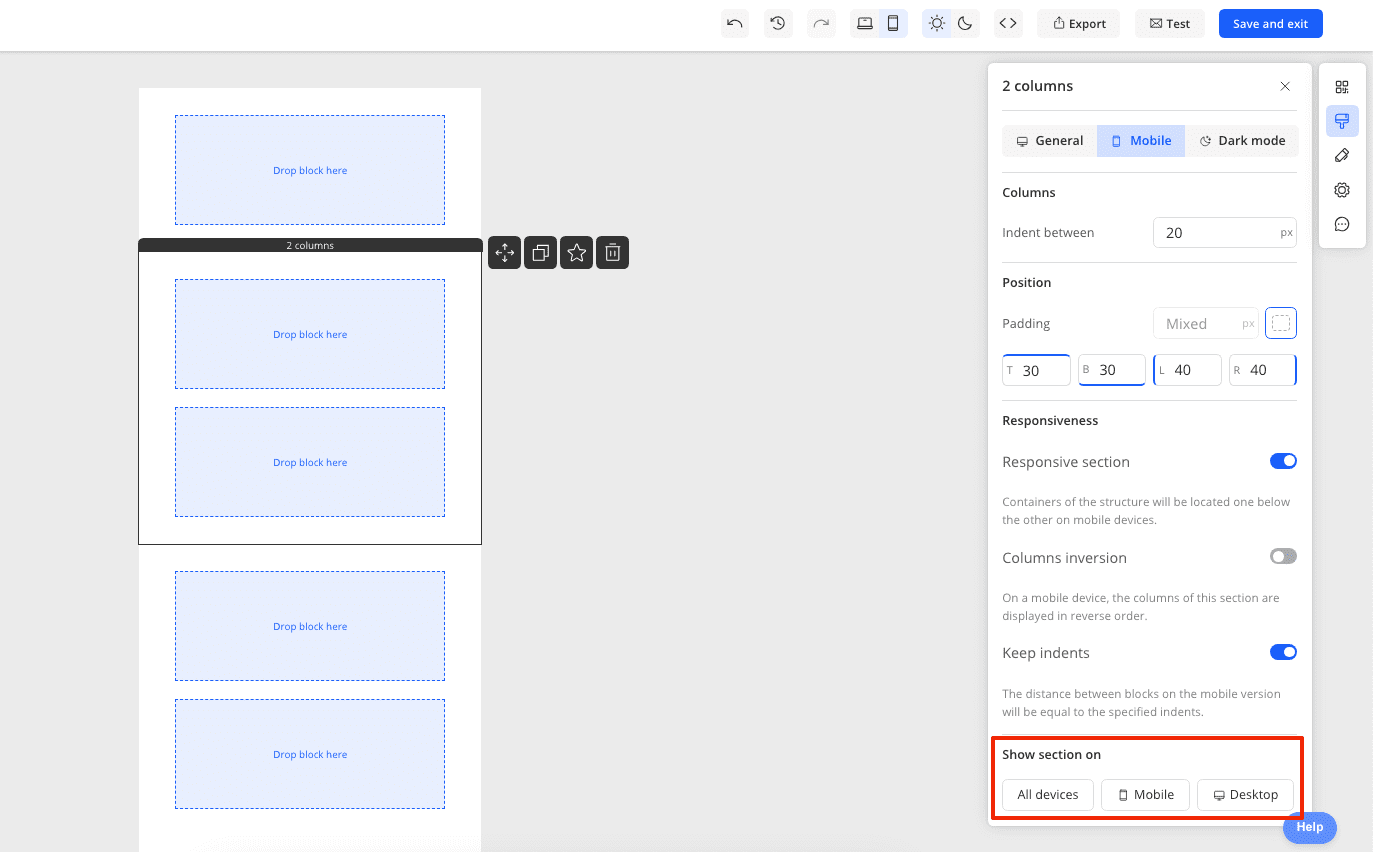Viewport: 1373px width, 852px height.
Task: Toggle individual padding sides icon
Action: click(x=1281, y=323)
